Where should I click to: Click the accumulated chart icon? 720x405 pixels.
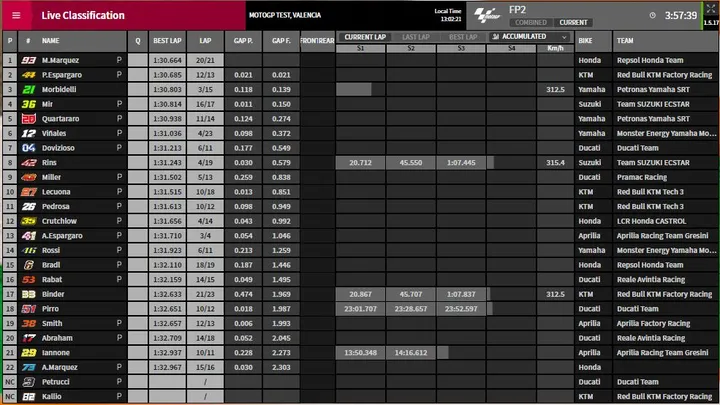coord(495,37)
